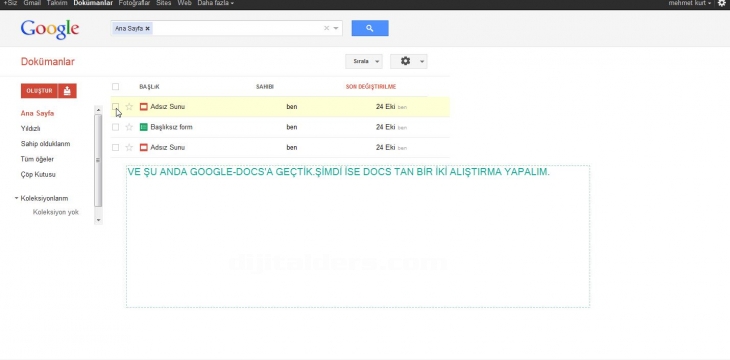Sort by Son Değiştirilme column header
Screen dimensions: 730x360
pyautogui.click(x=371, y=87)
